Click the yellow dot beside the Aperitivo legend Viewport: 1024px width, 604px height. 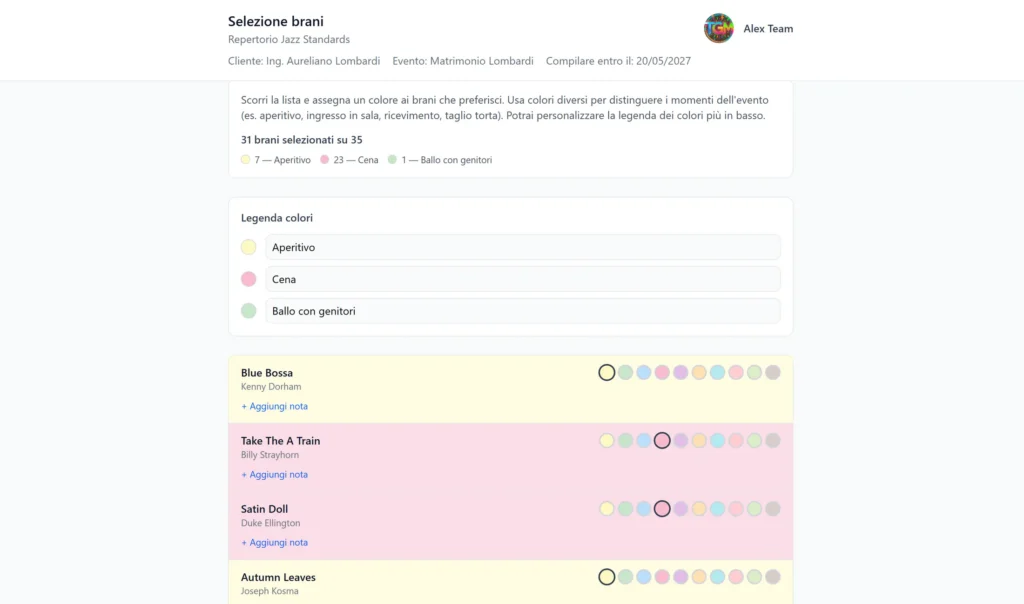pyautogui.click(x=248, y=247)
